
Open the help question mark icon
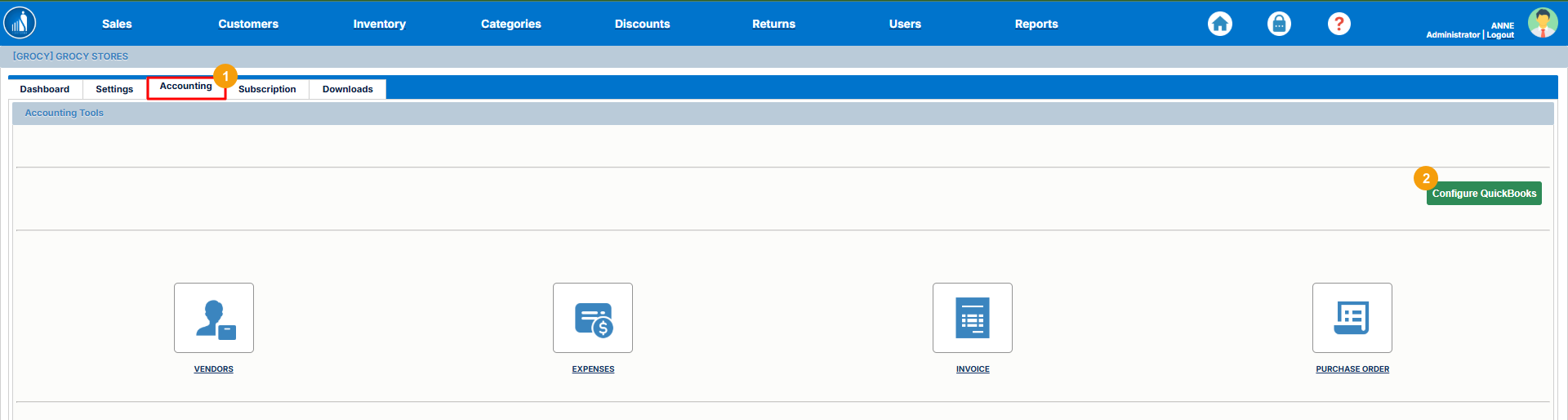coord(1339,24)
